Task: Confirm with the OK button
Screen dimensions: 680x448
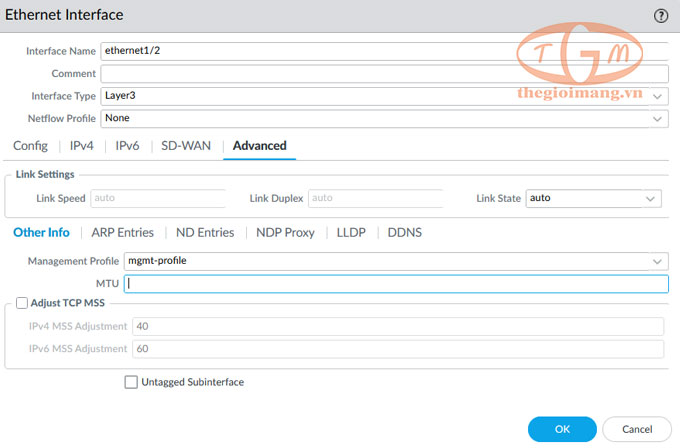Action: [x=562, y=429]
